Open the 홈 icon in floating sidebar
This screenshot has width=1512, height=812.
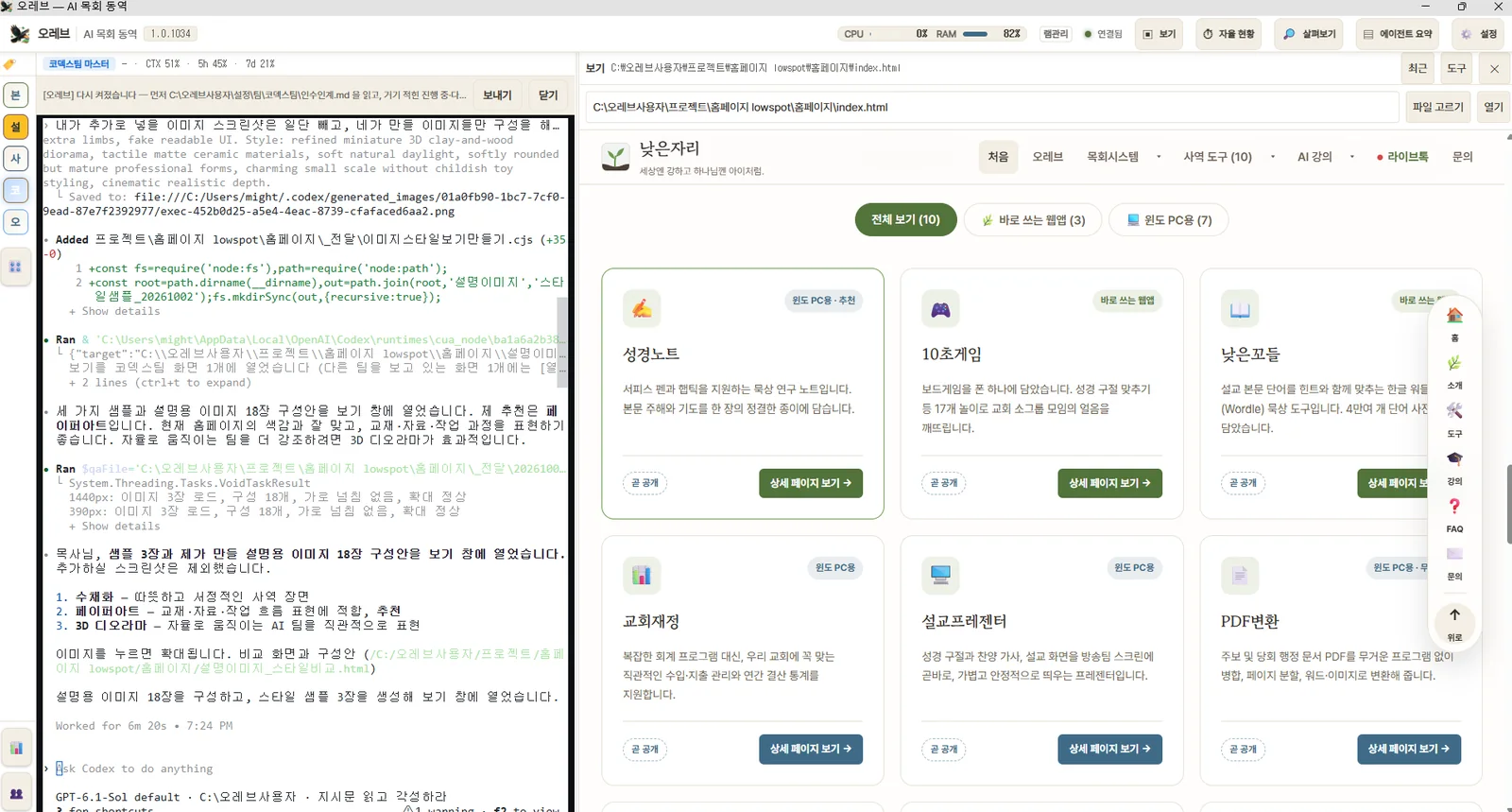[x=1454, y=315]
